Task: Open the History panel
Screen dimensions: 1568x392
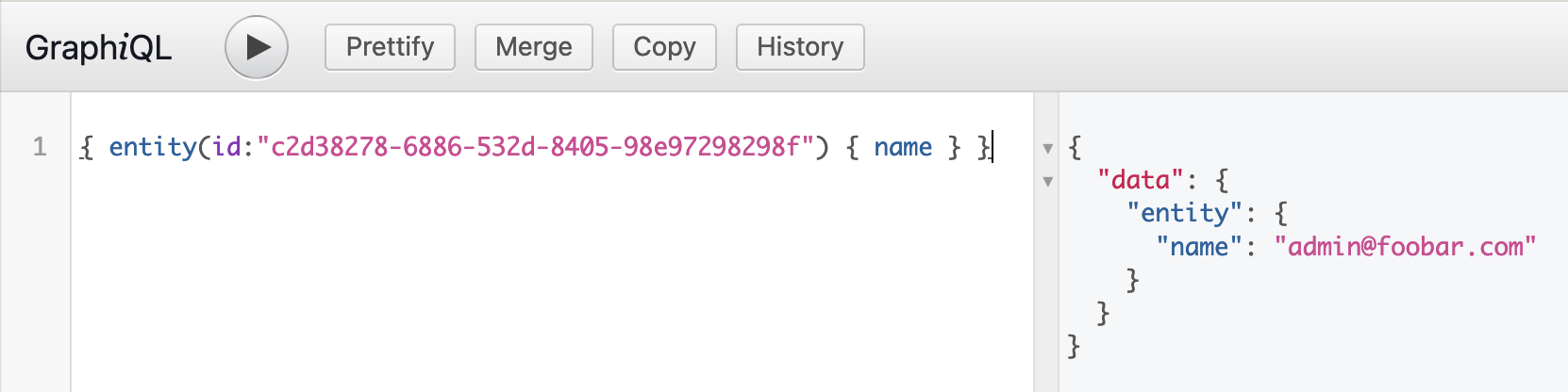Action: [x=800, y=47]
